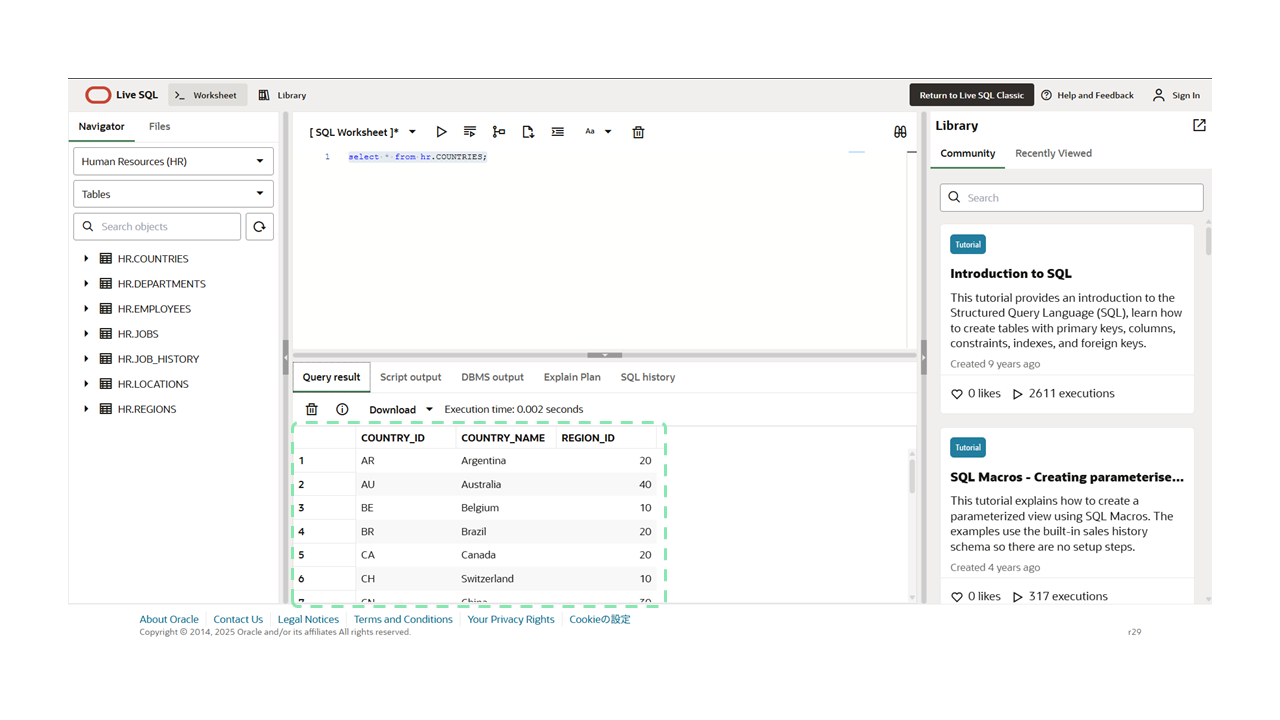Like the SQL Macros tutorial
The width and height of the screenshot is (1280, 720).
point(957,597)
